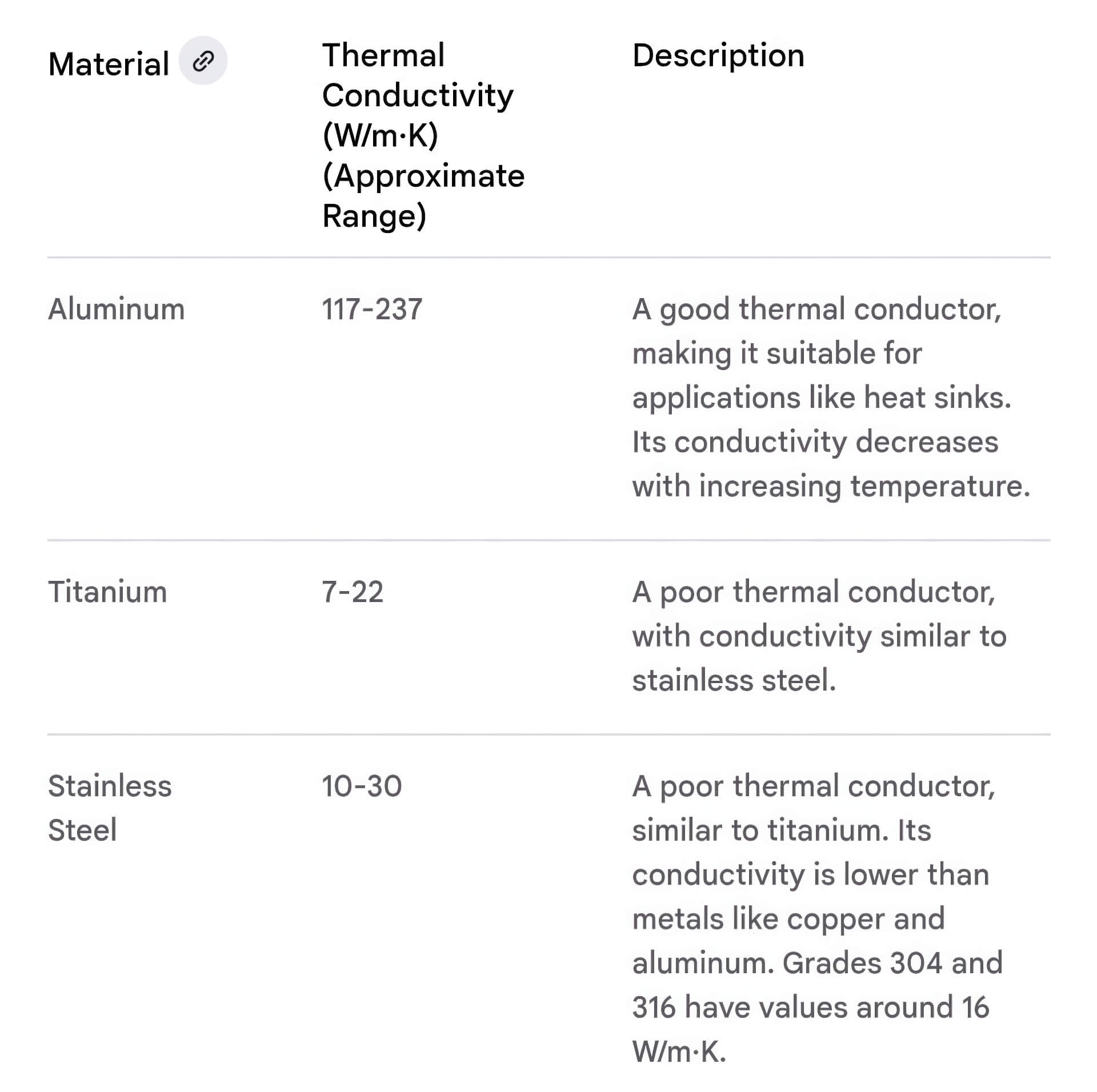Click the Thermal Conductivity column header

423,135
